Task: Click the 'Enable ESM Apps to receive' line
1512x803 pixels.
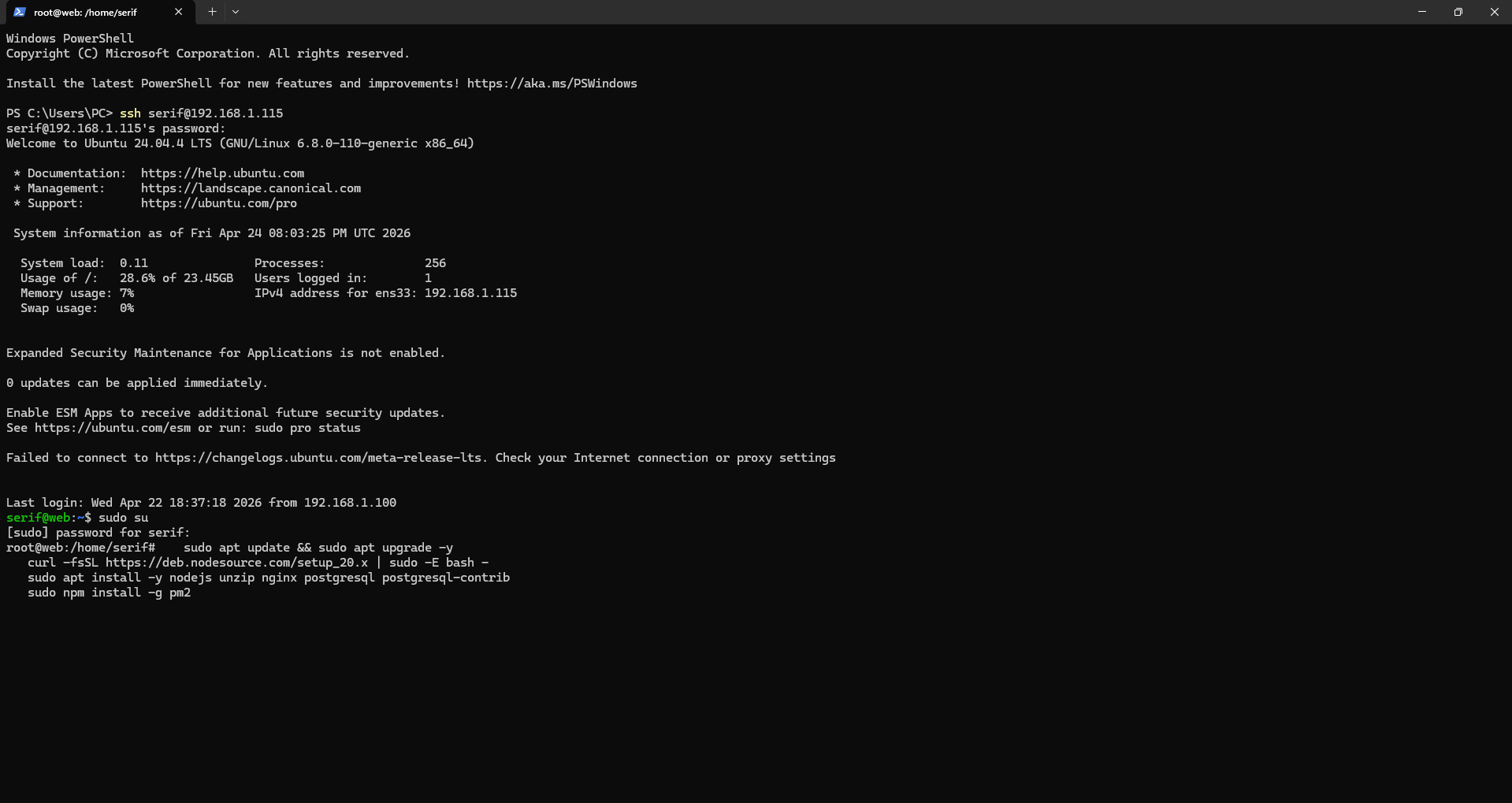Action: coord(226,413)
